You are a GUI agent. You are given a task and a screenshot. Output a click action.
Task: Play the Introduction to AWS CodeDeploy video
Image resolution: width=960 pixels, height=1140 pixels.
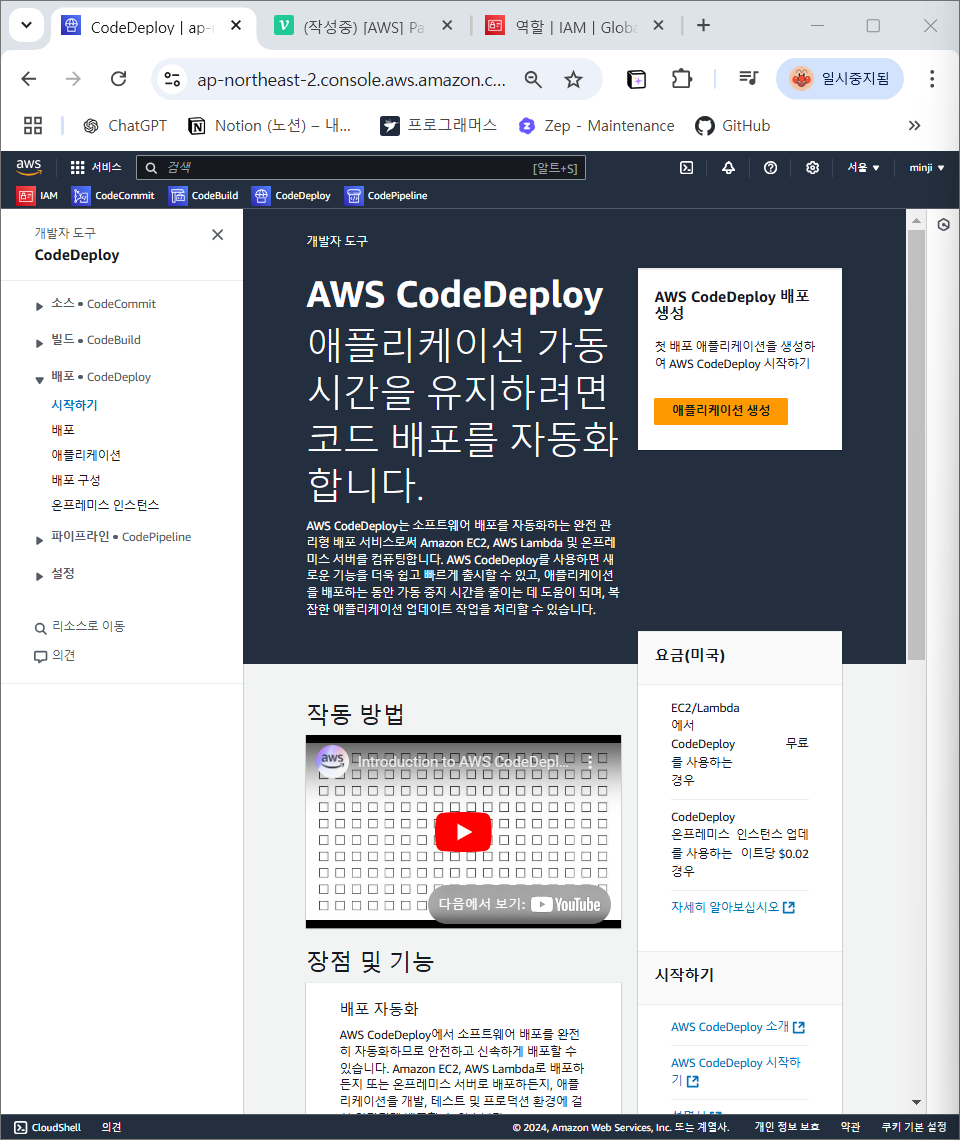click(463, 832)
